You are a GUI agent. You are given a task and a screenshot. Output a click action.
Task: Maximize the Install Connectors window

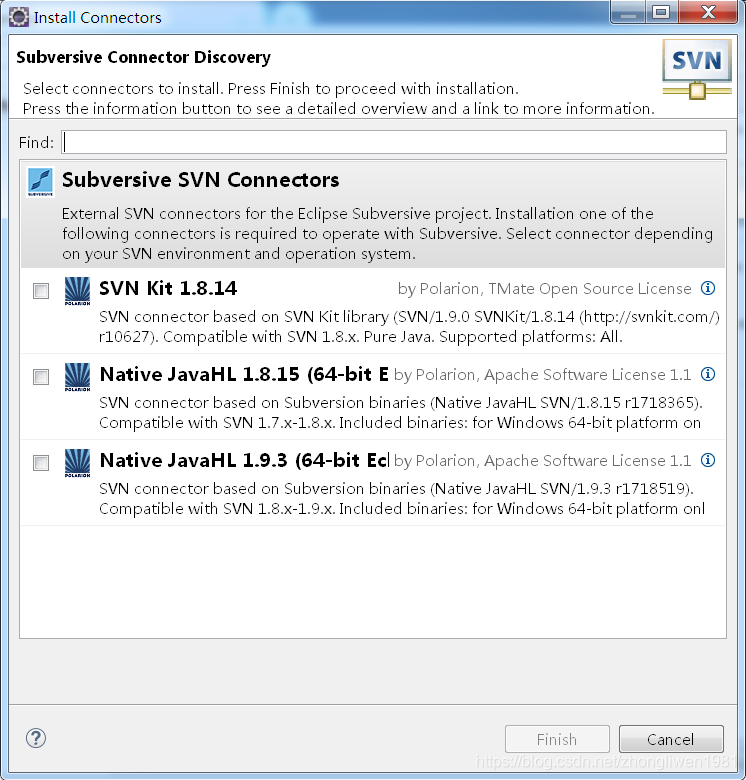pos(661,12)
